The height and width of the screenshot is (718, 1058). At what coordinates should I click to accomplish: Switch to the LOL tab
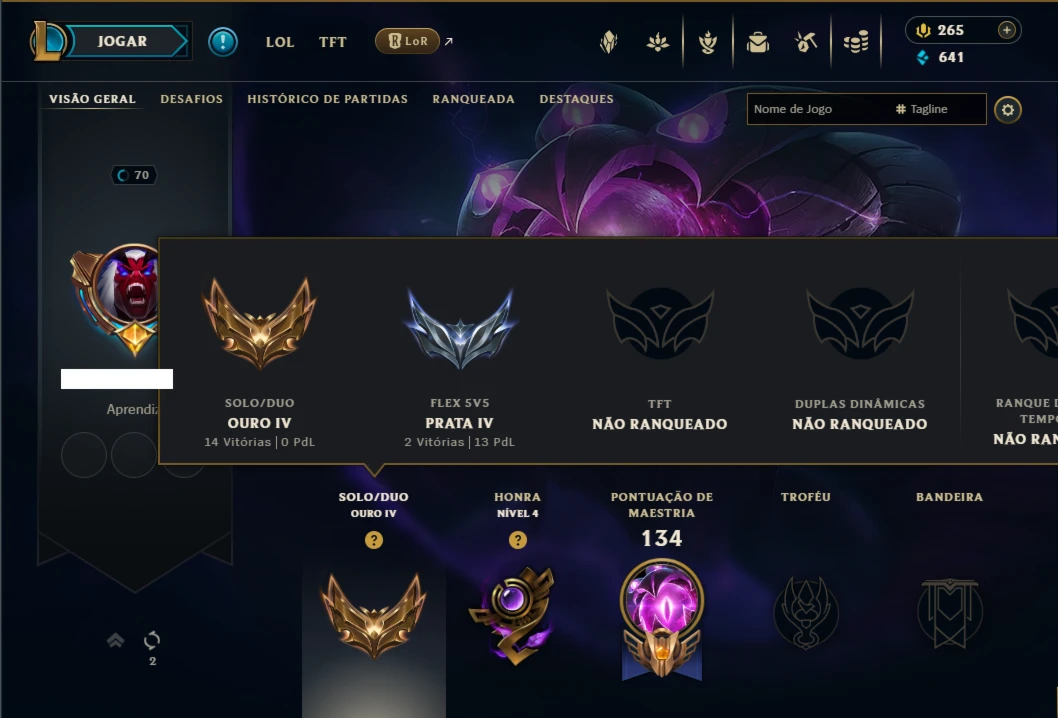pyautogui.click(x=279, y=42)
